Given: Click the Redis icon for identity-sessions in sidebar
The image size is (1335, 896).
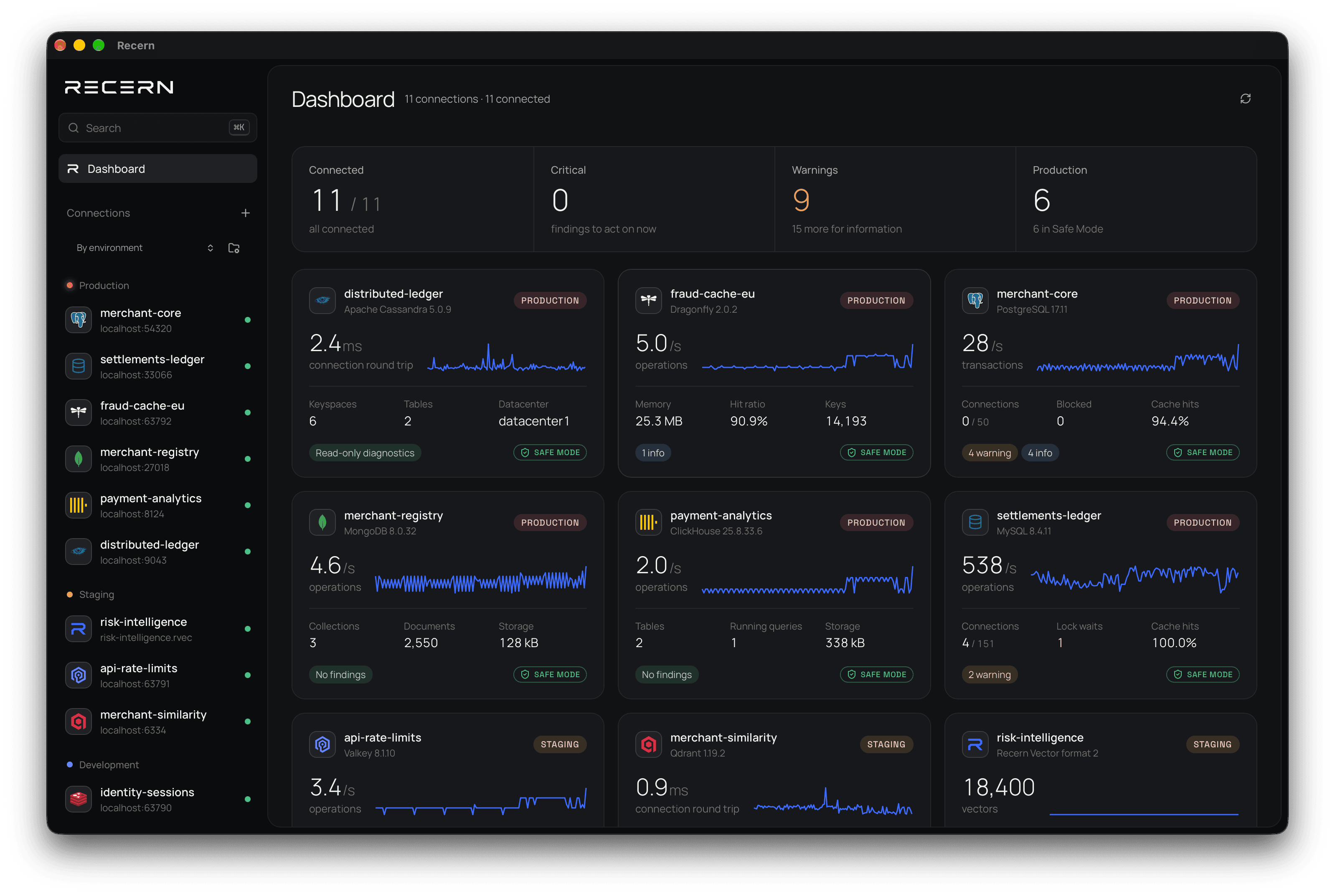Looking at the screenshot, I should [x=79, y=800].
